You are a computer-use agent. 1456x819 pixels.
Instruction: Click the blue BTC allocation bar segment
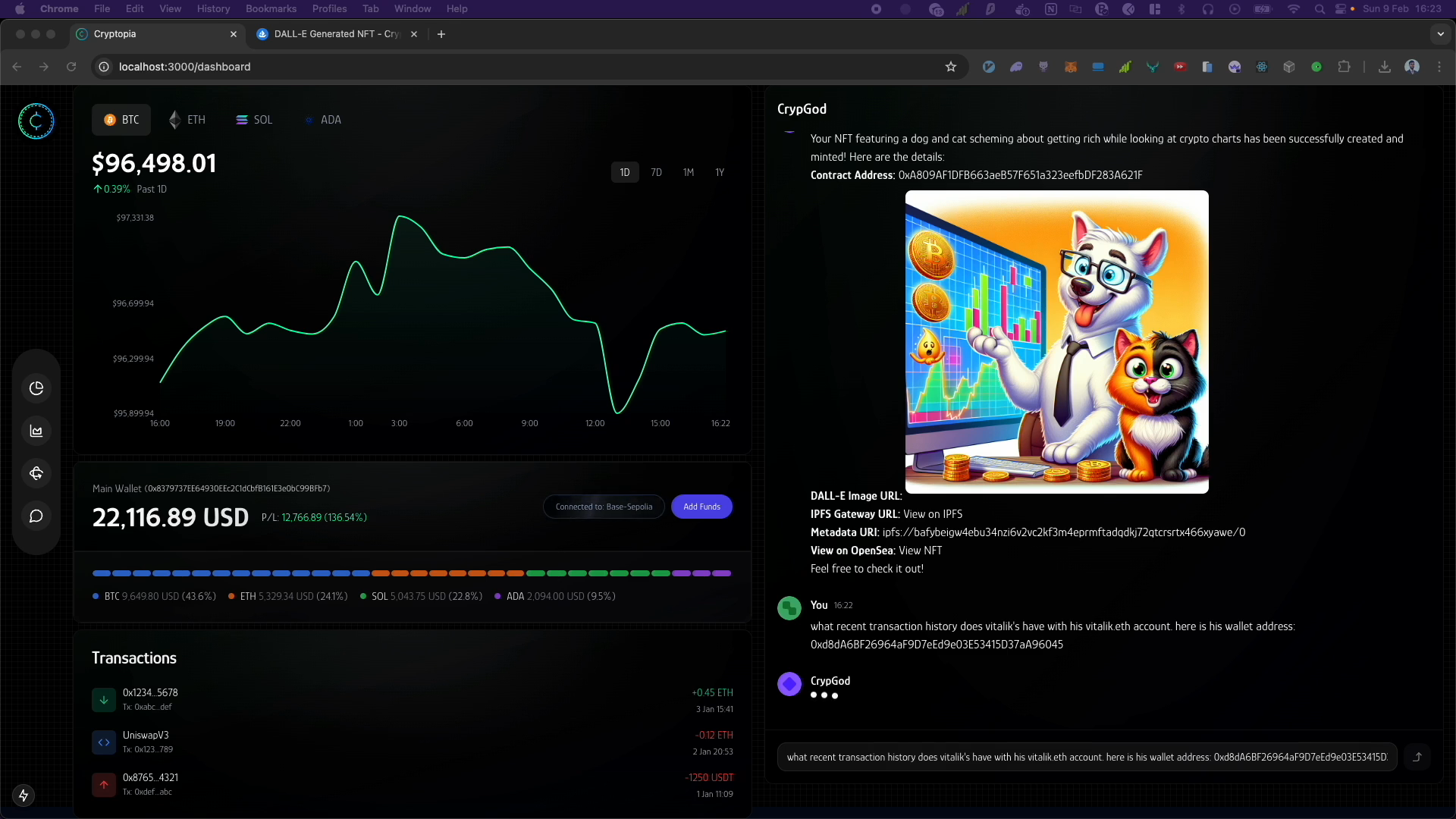pos(231,573)
